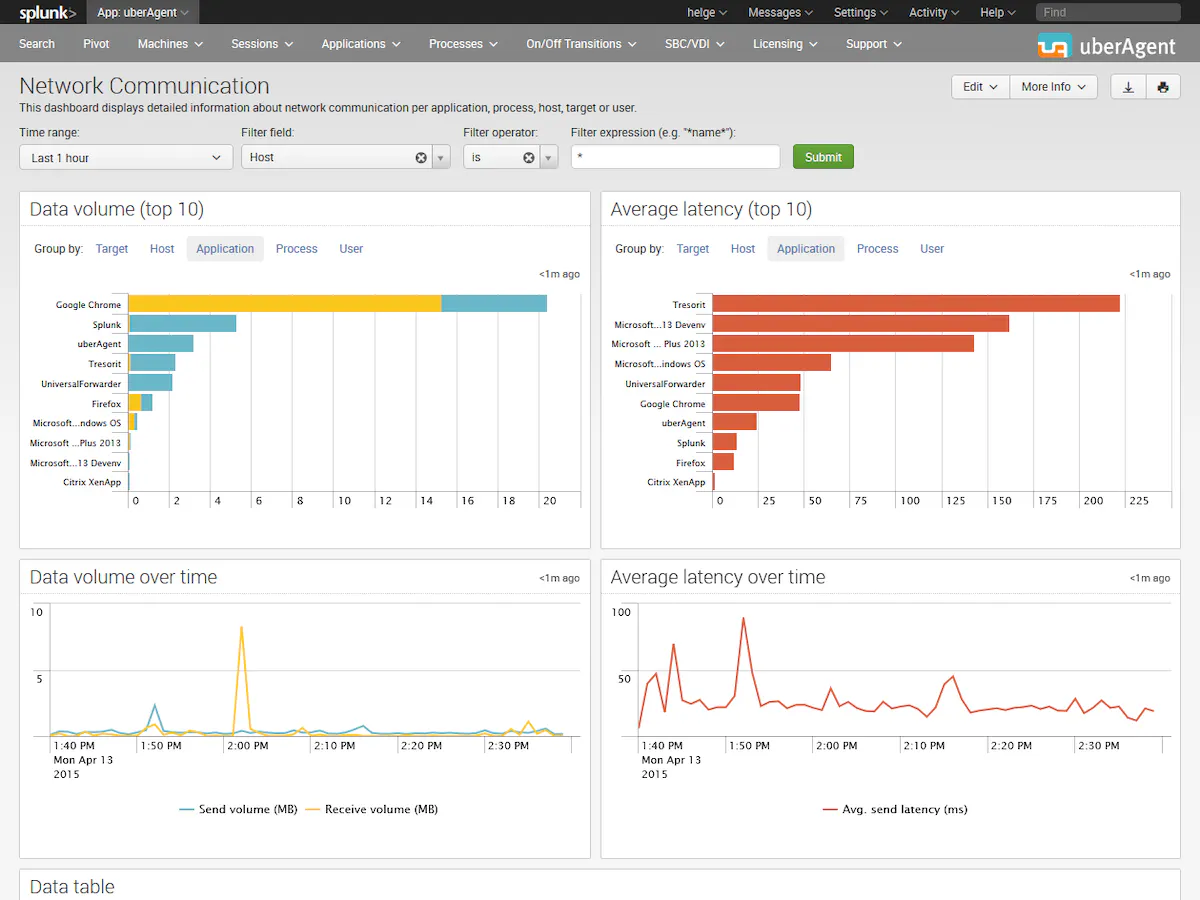This screenshot has width=1200, height=900.
Task: Click Google Chrome yellow receive volume bar
Action: click(x=285, y=304)
